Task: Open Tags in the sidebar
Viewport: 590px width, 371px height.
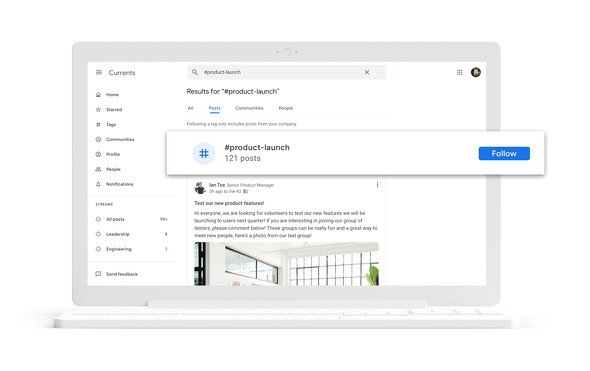Action: coord(111,124)
